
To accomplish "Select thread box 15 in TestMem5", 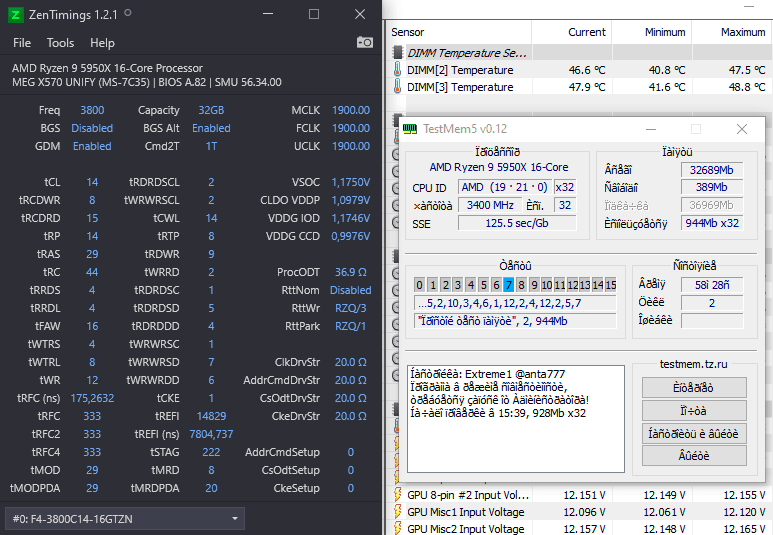I will 611,285.
